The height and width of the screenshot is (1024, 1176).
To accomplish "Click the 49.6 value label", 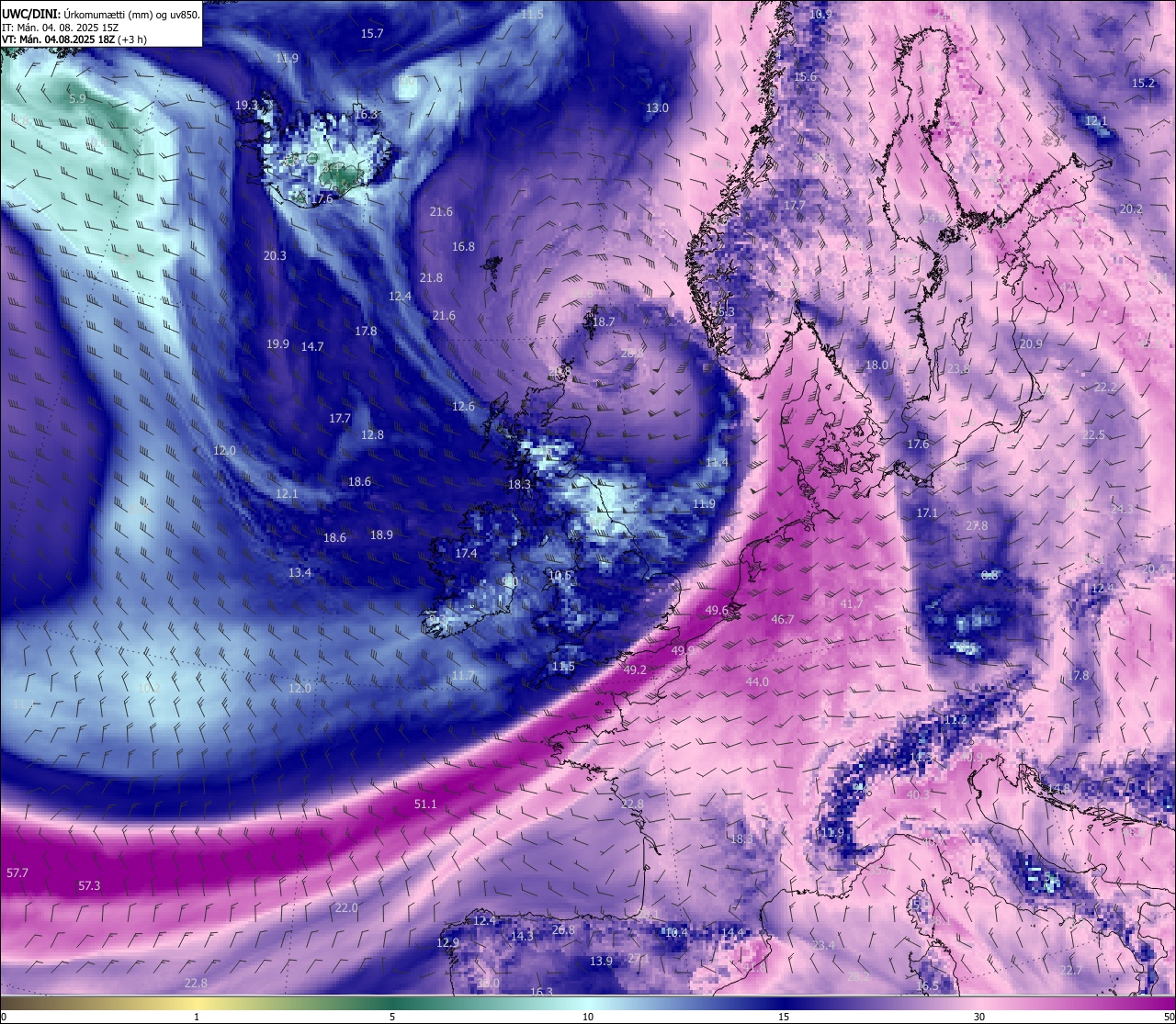I will click(x=717, y=610).
